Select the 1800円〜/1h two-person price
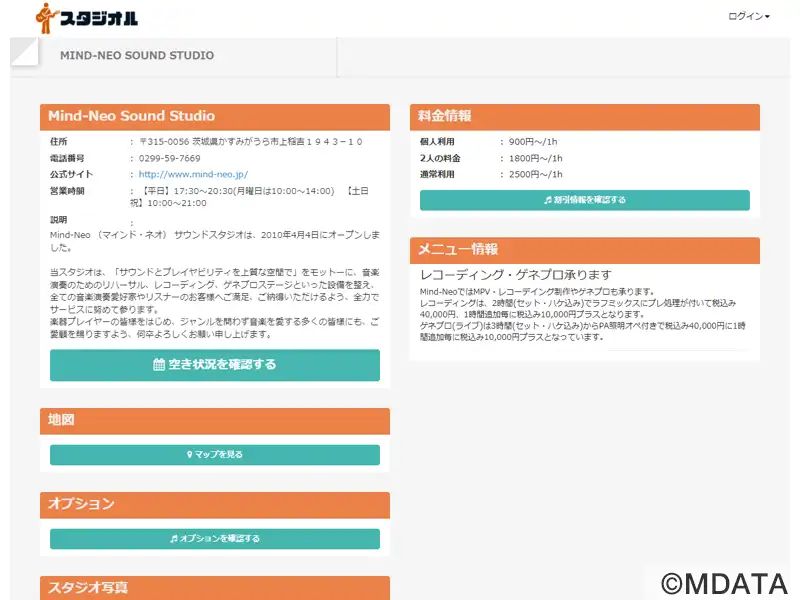Viewport: 800px width, 600px height. [x=536, y=159]
